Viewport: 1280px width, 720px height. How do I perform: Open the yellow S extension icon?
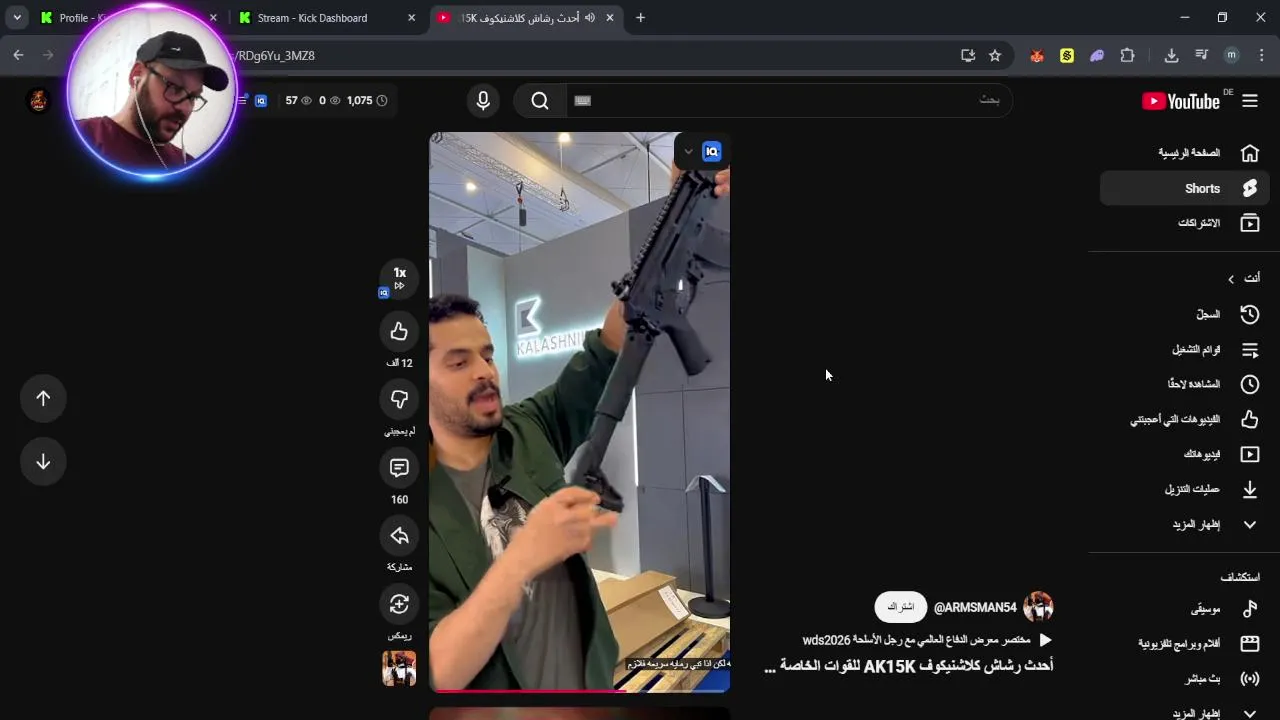pos(1067,56)
